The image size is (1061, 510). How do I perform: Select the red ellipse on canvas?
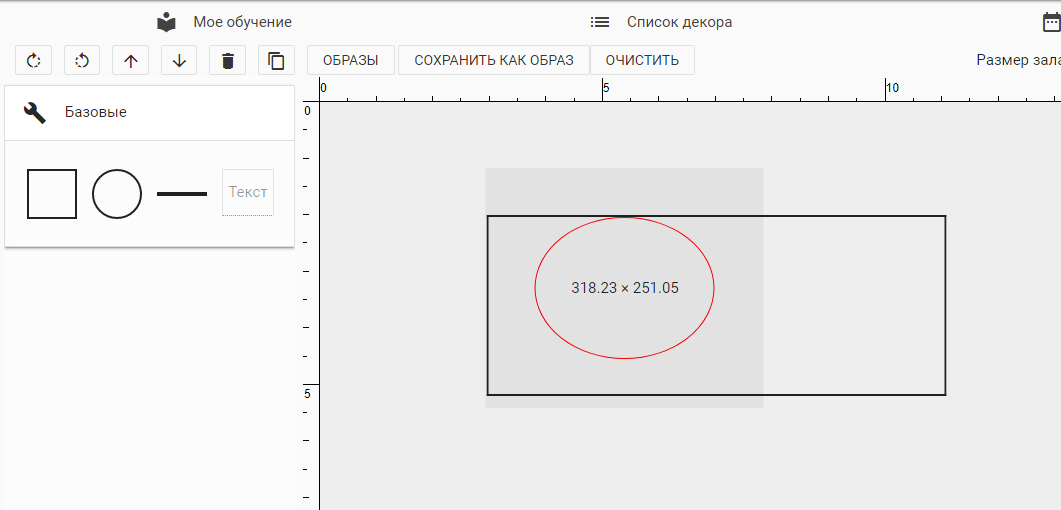[536, 288]
